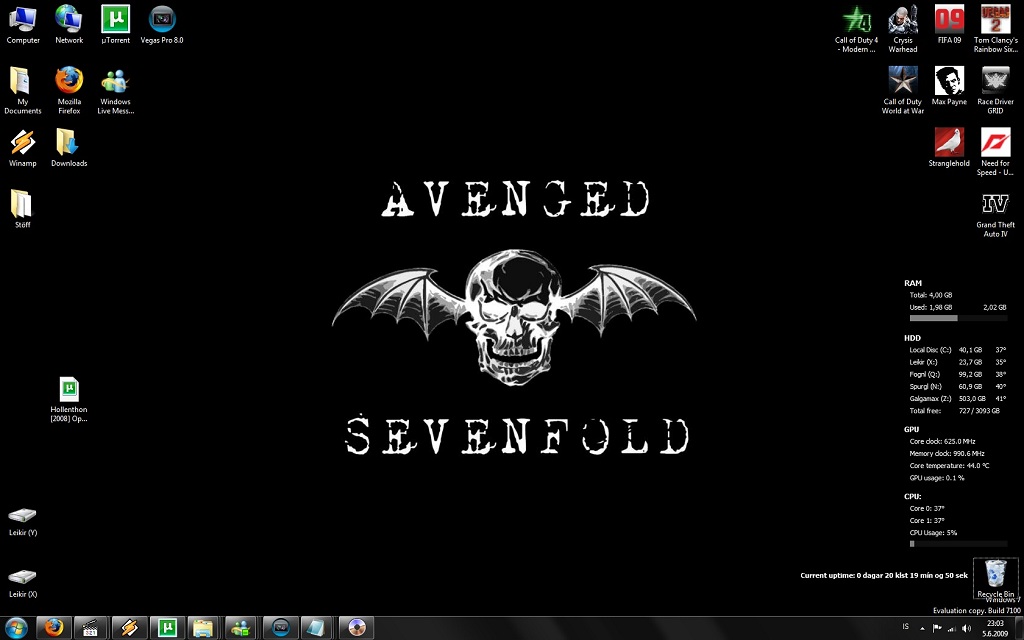Click the "Local Disc (C:)" HDD row
Screen dimensions: 1024x640
957,350
